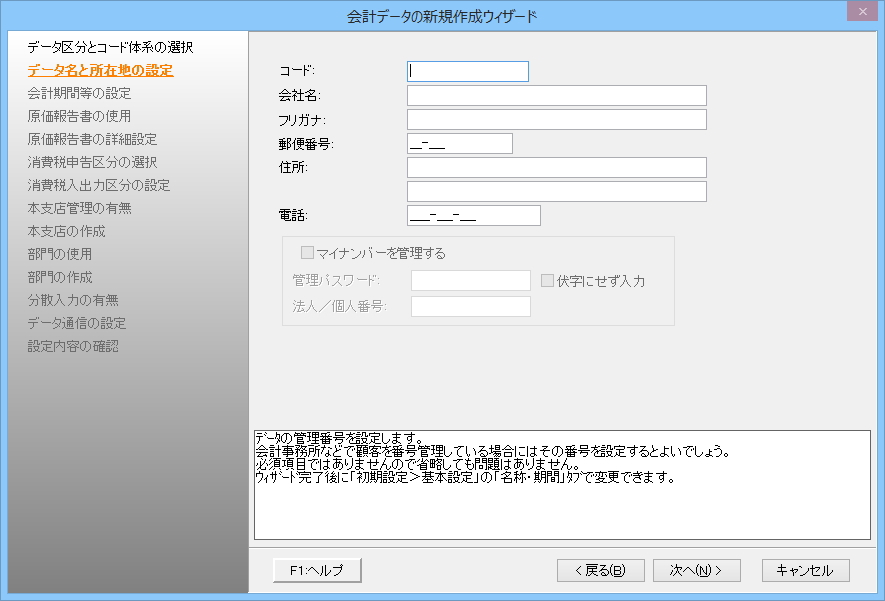885x601 pixels.
Task: Click the 管理パスワード field
Action: (x=470, y=281)
